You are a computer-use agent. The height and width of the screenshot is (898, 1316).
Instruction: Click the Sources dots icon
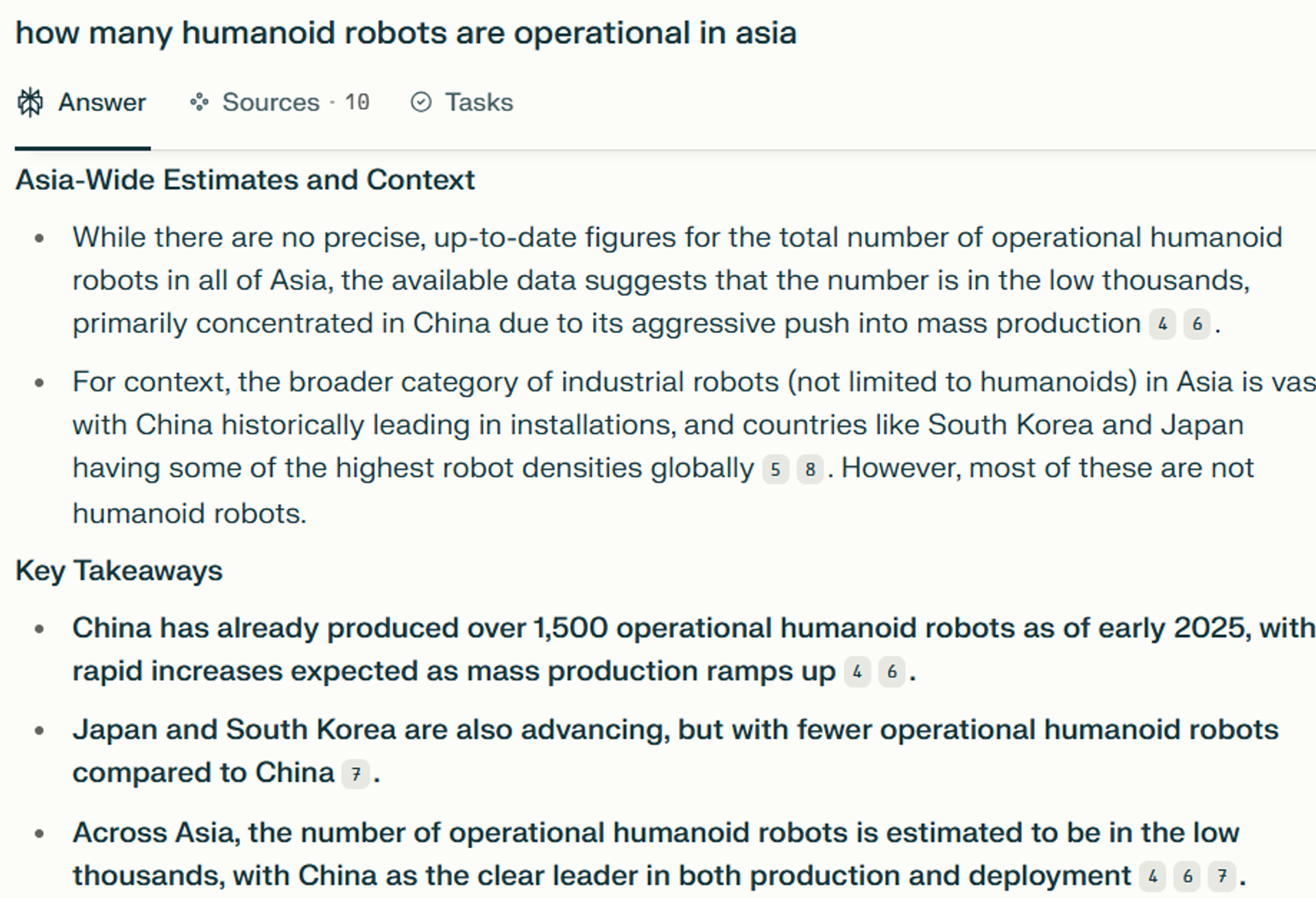(200, 102)
